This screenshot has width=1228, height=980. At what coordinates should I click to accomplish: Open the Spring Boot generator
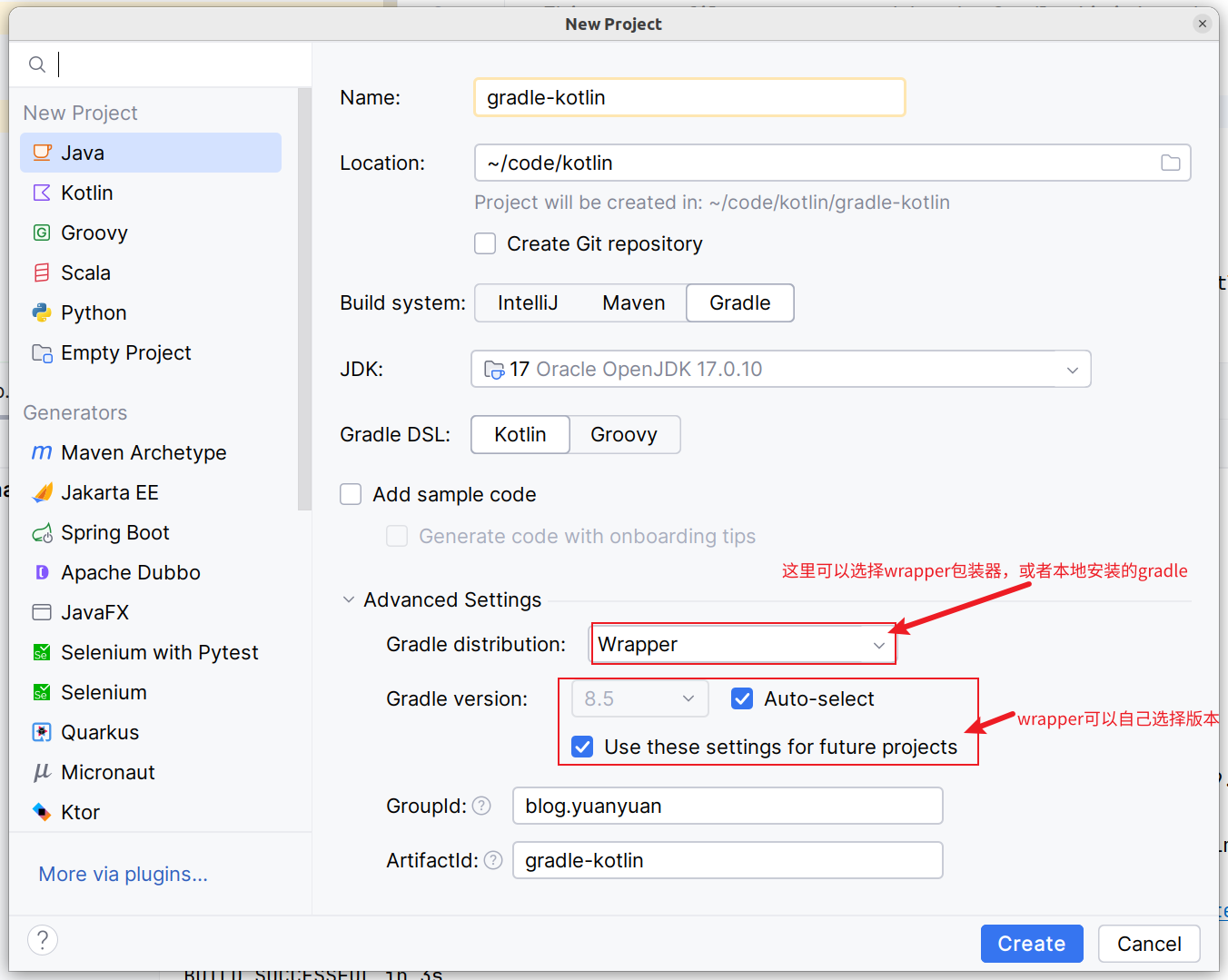pyautogui.click(x=114, y=532)
